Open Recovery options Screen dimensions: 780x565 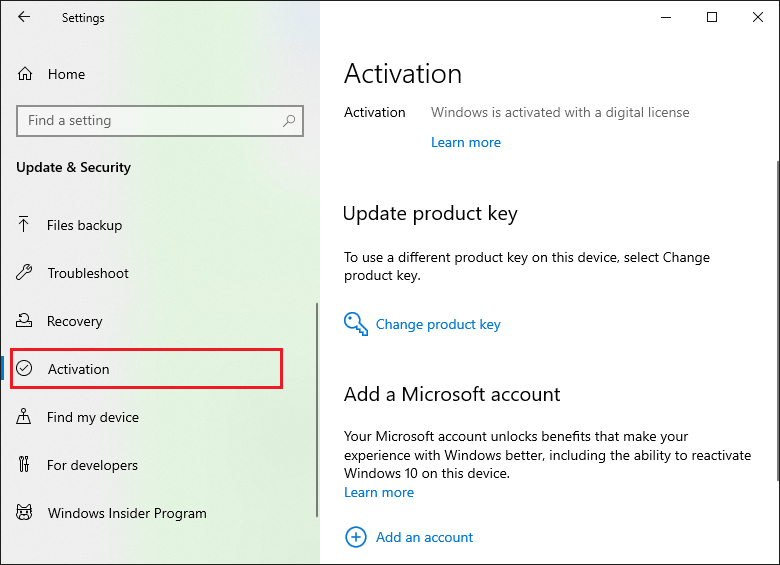click(75, 321)
